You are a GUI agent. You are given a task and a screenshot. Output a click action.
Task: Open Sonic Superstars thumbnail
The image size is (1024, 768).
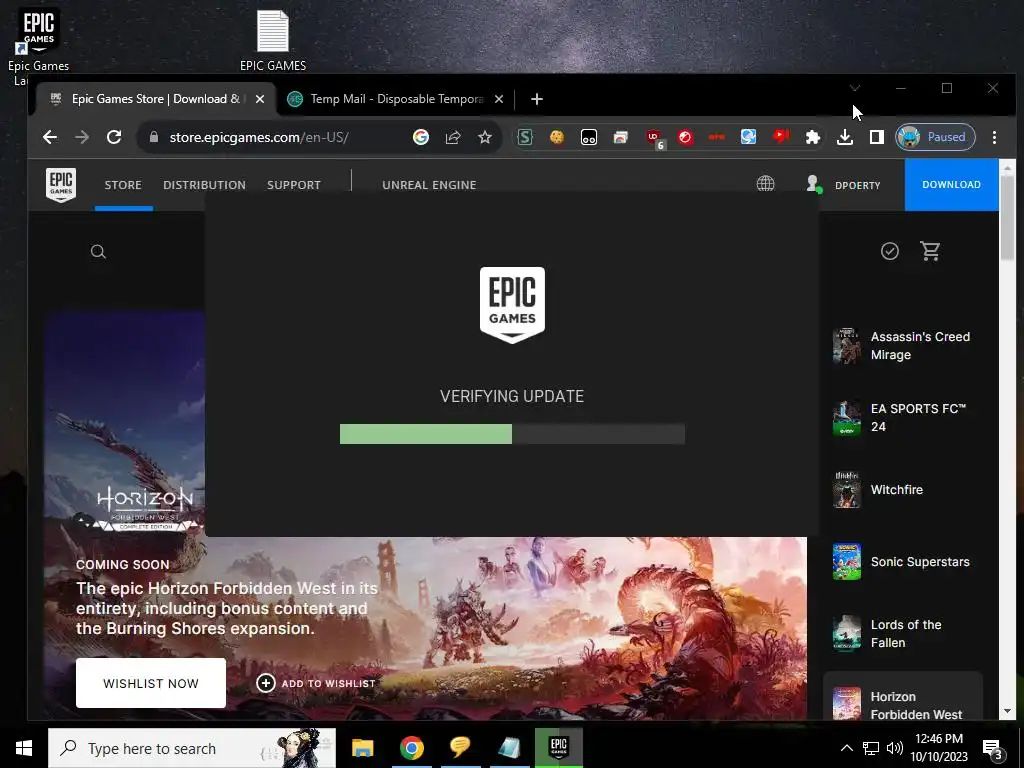[x=847, y=562]
